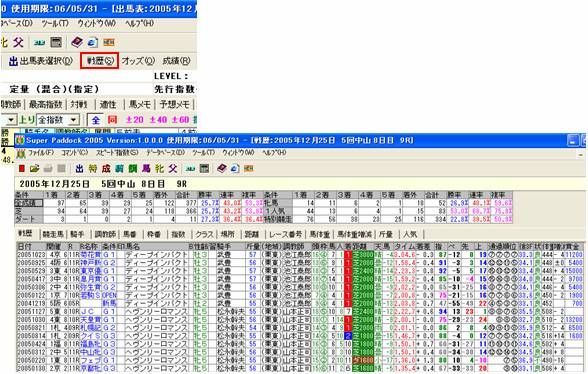Toggle the red 同 filter button

pyautogui.click(x=112, y=120)
